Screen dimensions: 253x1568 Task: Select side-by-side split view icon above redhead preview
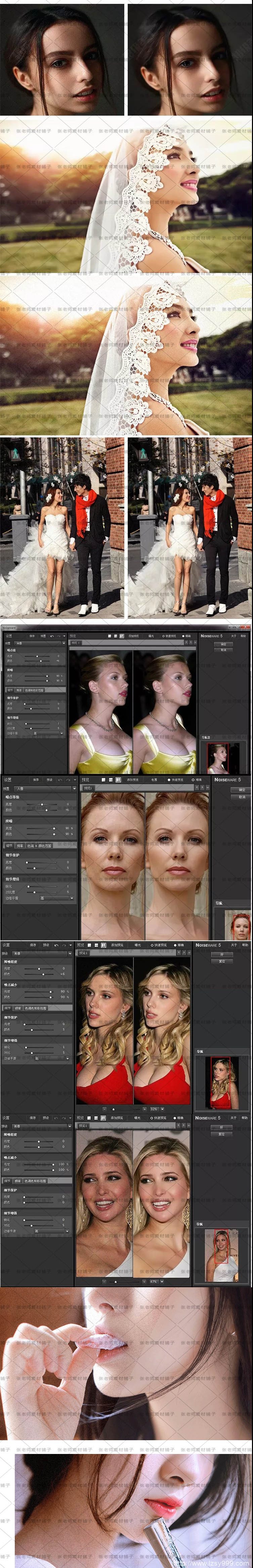pos(118,779)
